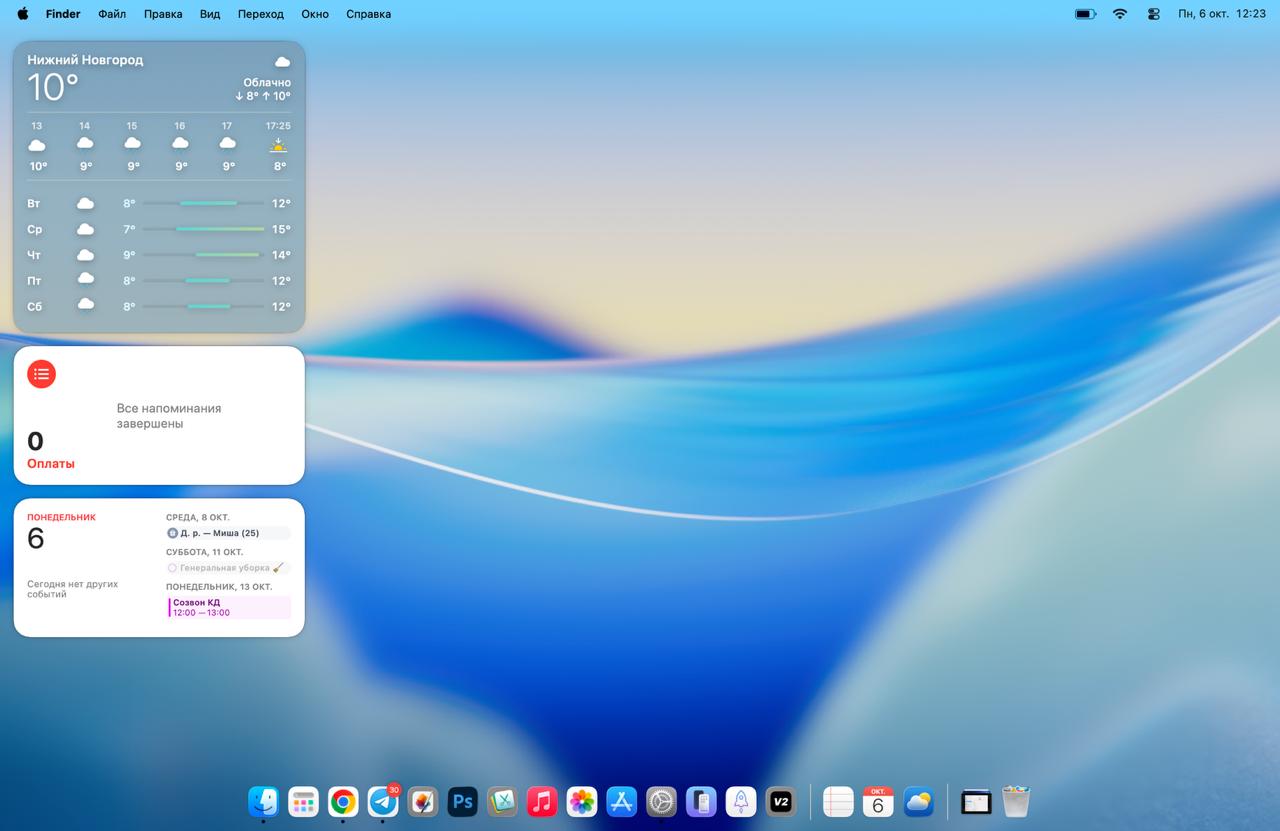Check off the Генеральная уборка reminder circle
Image resolution: width=1280 pixels, height=831 pixels.
[172, 568]
